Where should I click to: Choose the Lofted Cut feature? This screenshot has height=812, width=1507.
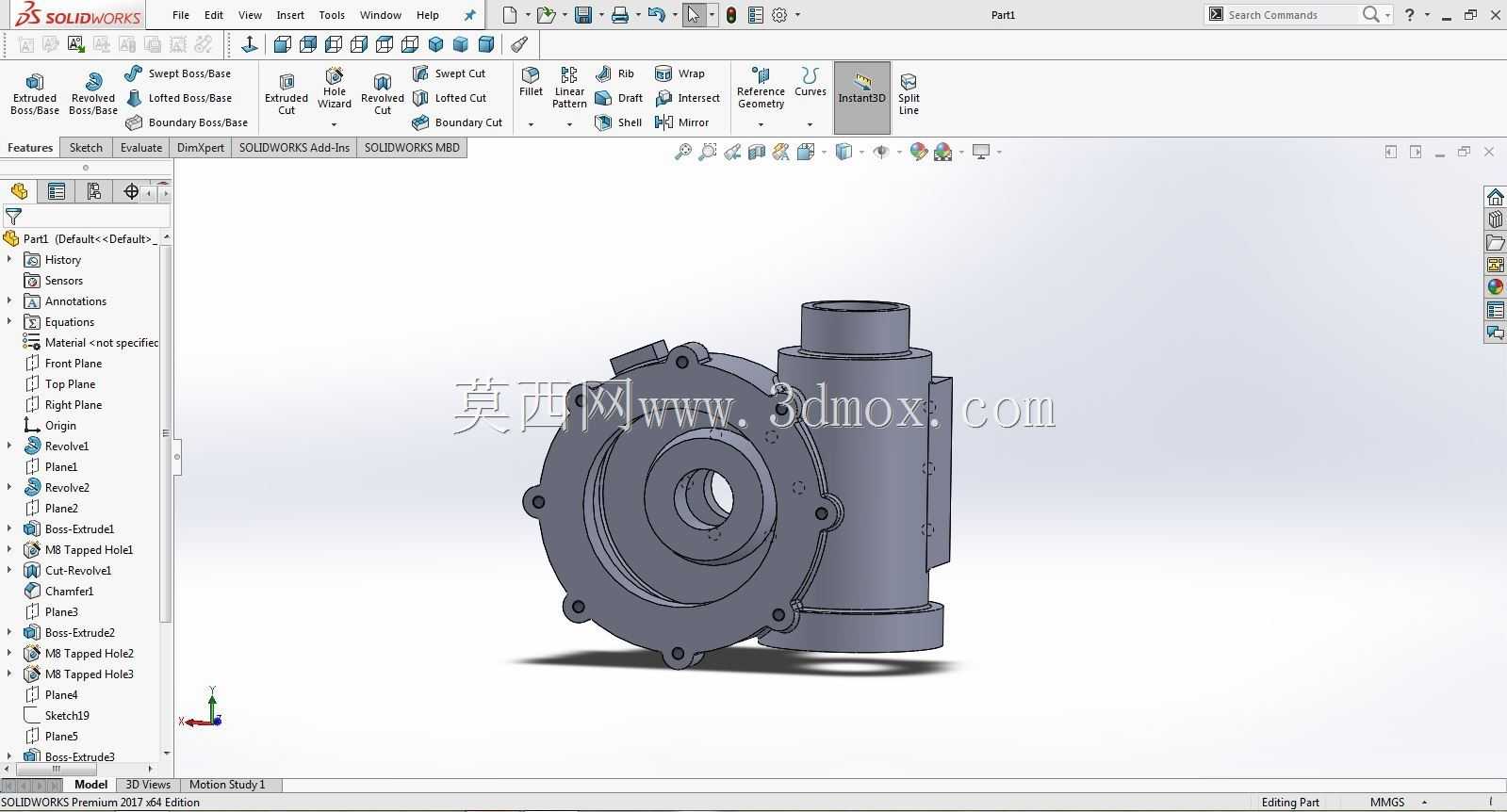[x=450, y=98]
